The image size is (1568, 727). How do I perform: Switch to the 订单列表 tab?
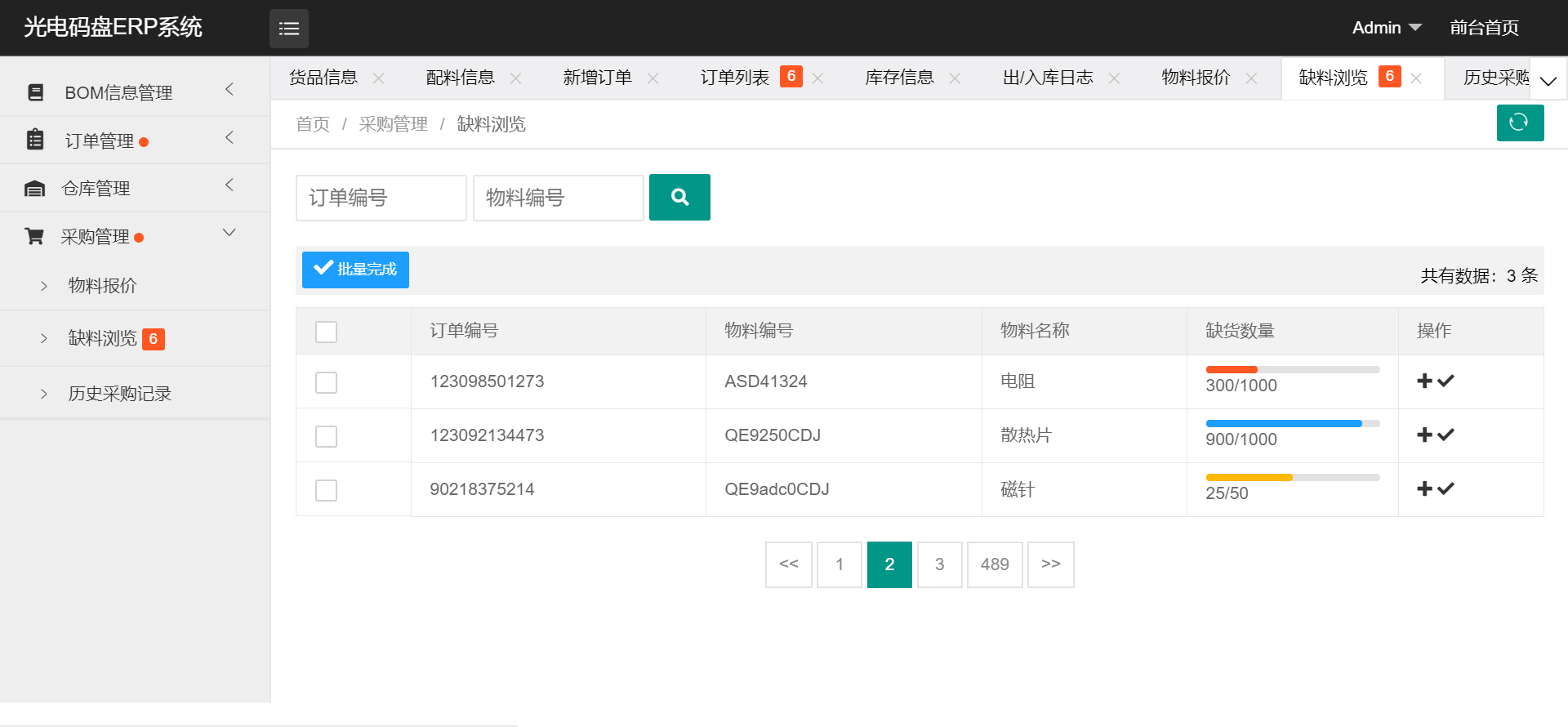click(735, 78)
